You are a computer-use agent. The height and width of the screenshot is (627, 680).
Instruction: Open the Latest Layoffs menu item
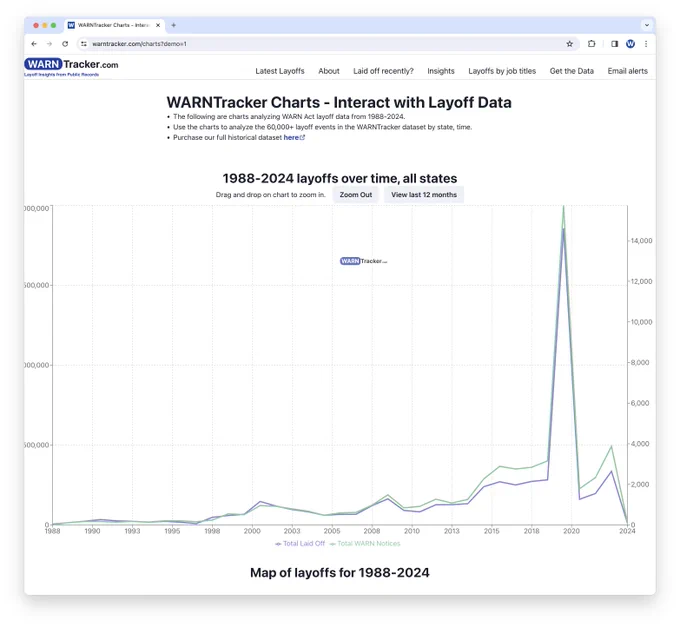click(280, 71)
